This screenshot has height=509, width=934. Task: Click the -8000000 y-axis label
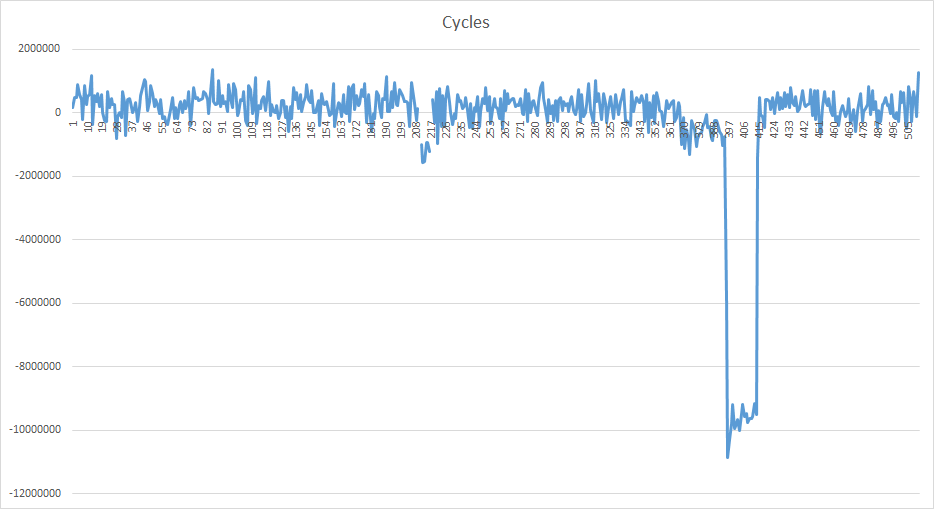pyautogui.click(x=37, y=366)
